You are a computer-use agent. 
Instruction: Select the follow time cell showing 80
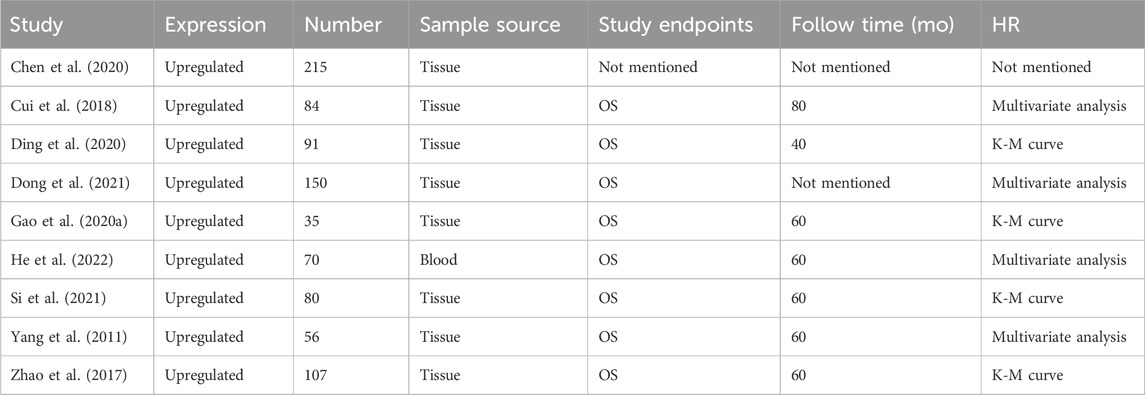pos(799,106)
